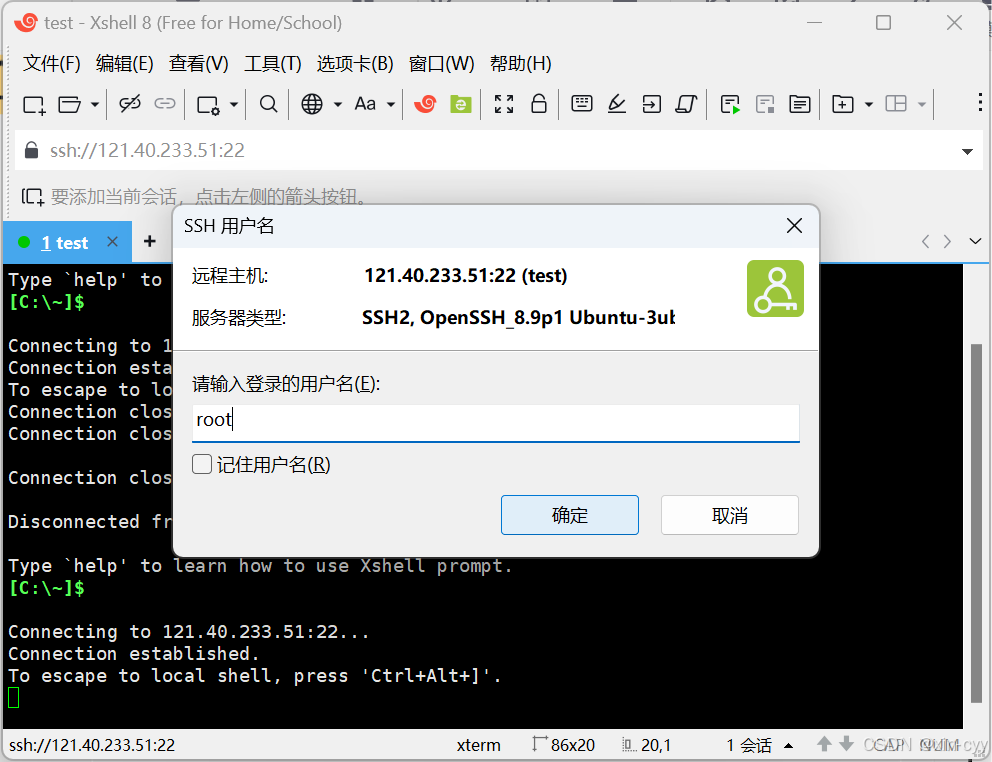Open the 窗口(W) menu

pyautogui.click(x=442, y=63)
